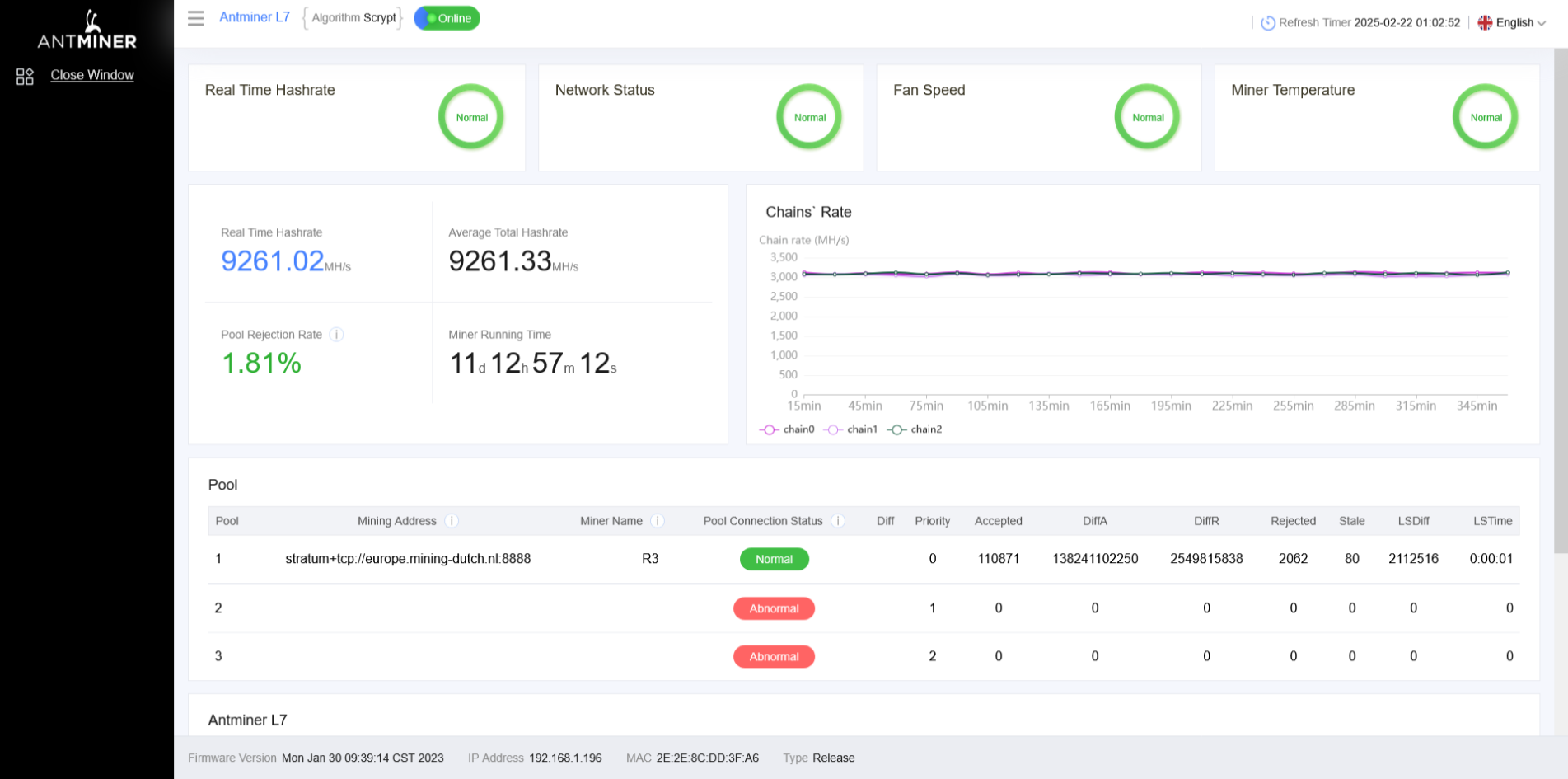Click info icon beside Miner Name
1568x779 pixels.
click(657, 521)
